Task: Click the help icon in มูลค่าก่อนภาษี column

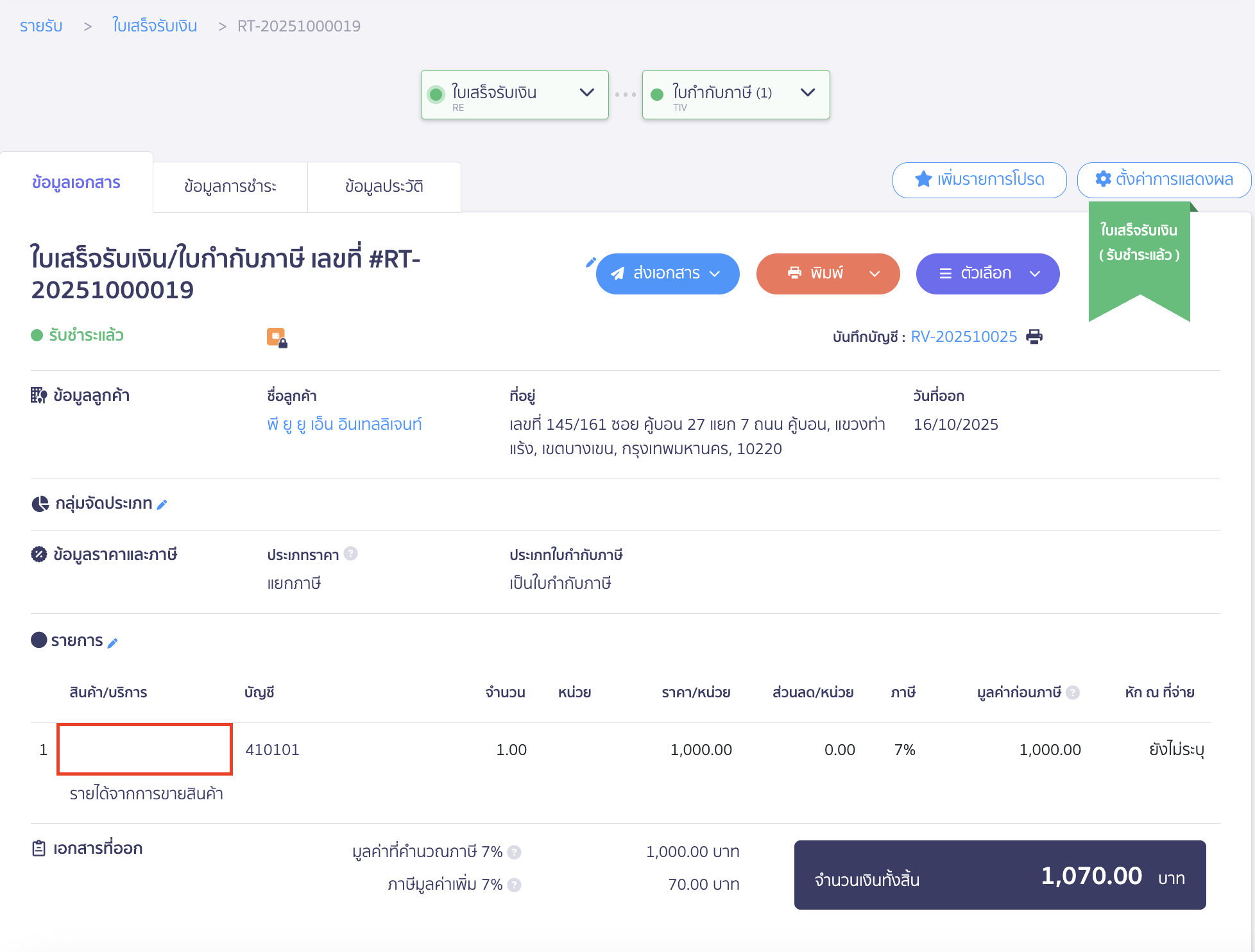Action: pos(1073,692)
